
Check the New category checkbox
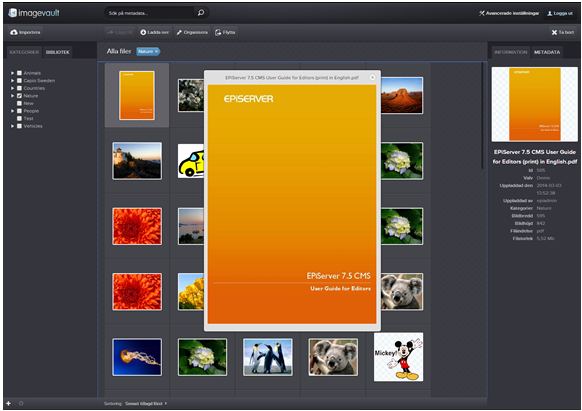click(x=19, y=104)
